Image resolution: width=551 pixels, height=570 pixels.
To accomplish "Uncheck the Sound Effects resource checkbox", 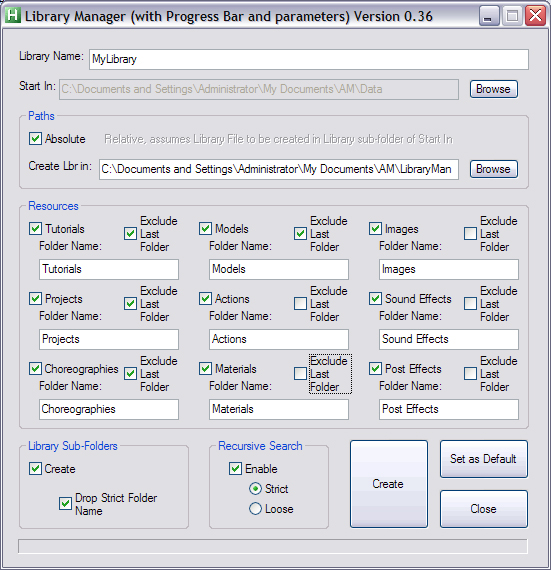I will (375, 299).
